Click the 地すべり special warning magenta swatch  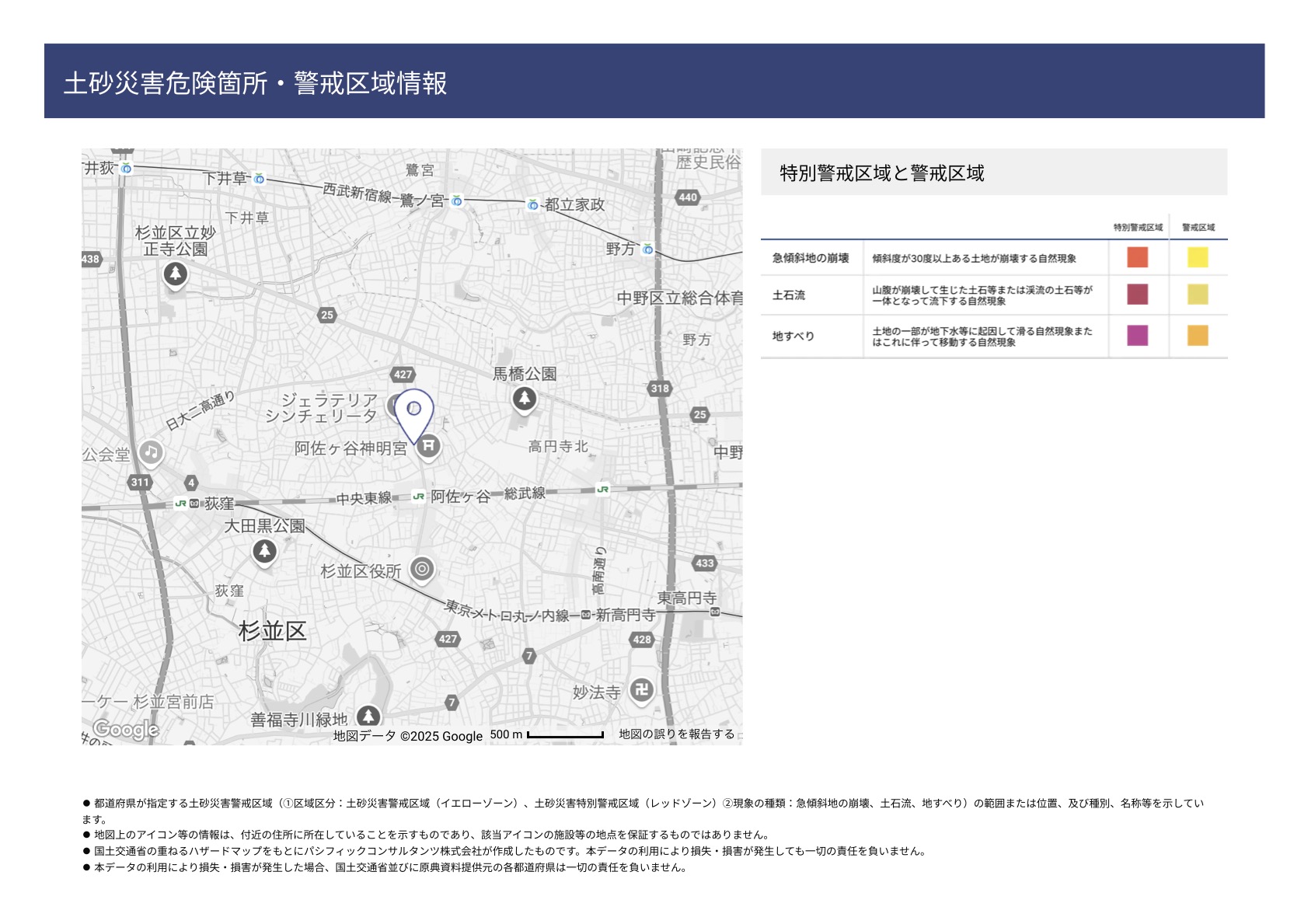point(1137,336)
